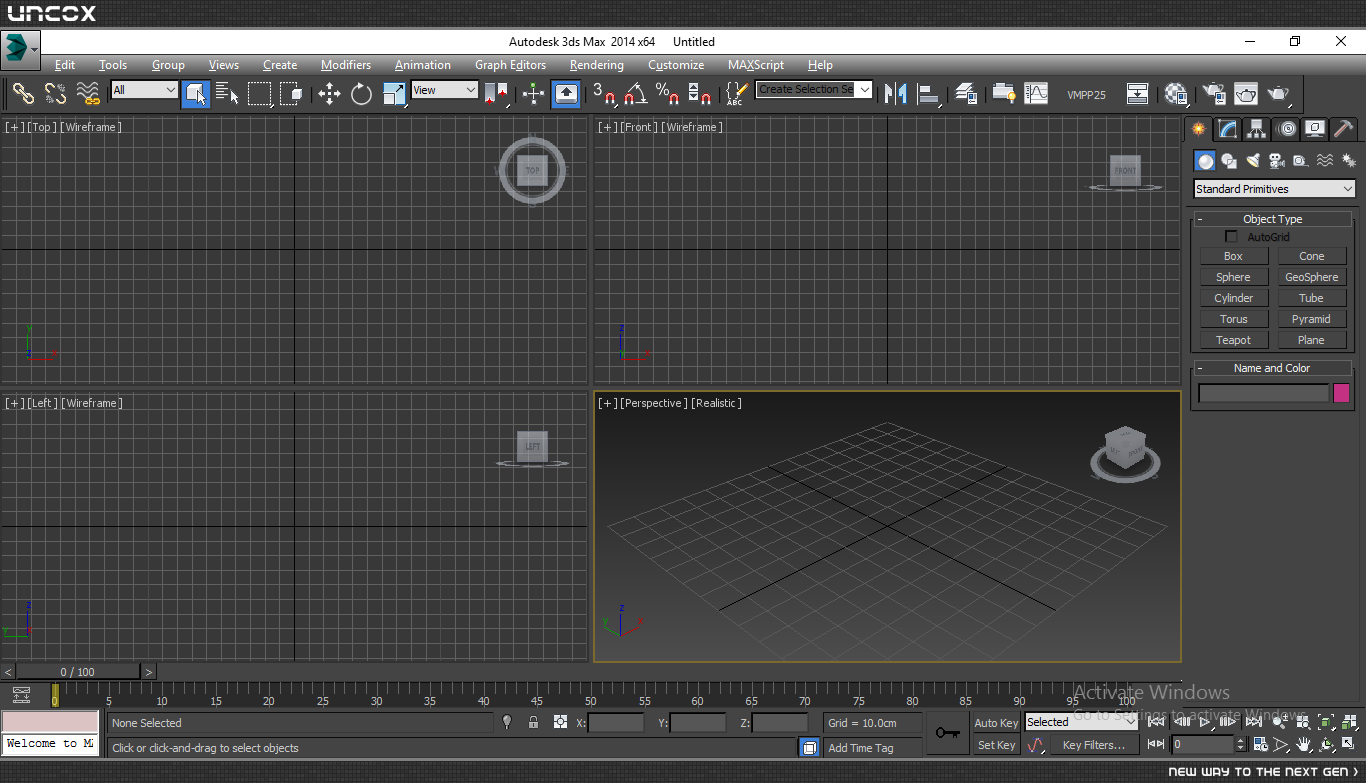The image size is (1366, 783).
Task: Activate the Select and Scale tool
Action: pyautogui.click(x=394, y=93)
